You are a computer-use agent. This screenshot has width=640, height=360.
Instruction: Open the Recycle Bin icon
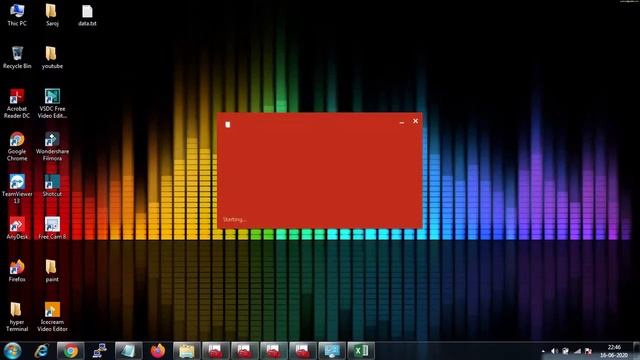pyautogui.click(x=17, y=57)
